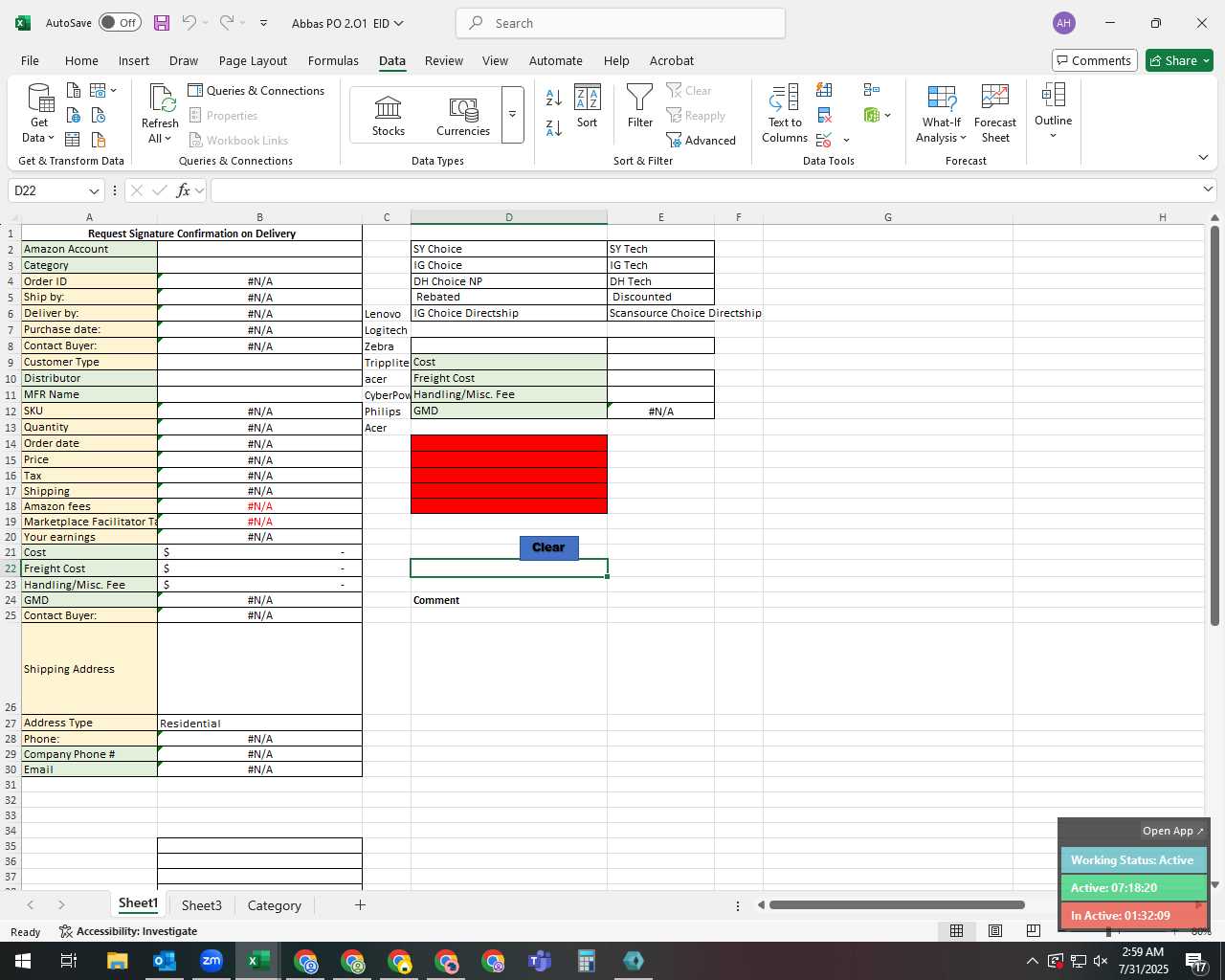Click Recent Sources icon
The height and width of the screenshot is (980, 1225).
coord(98,115)
